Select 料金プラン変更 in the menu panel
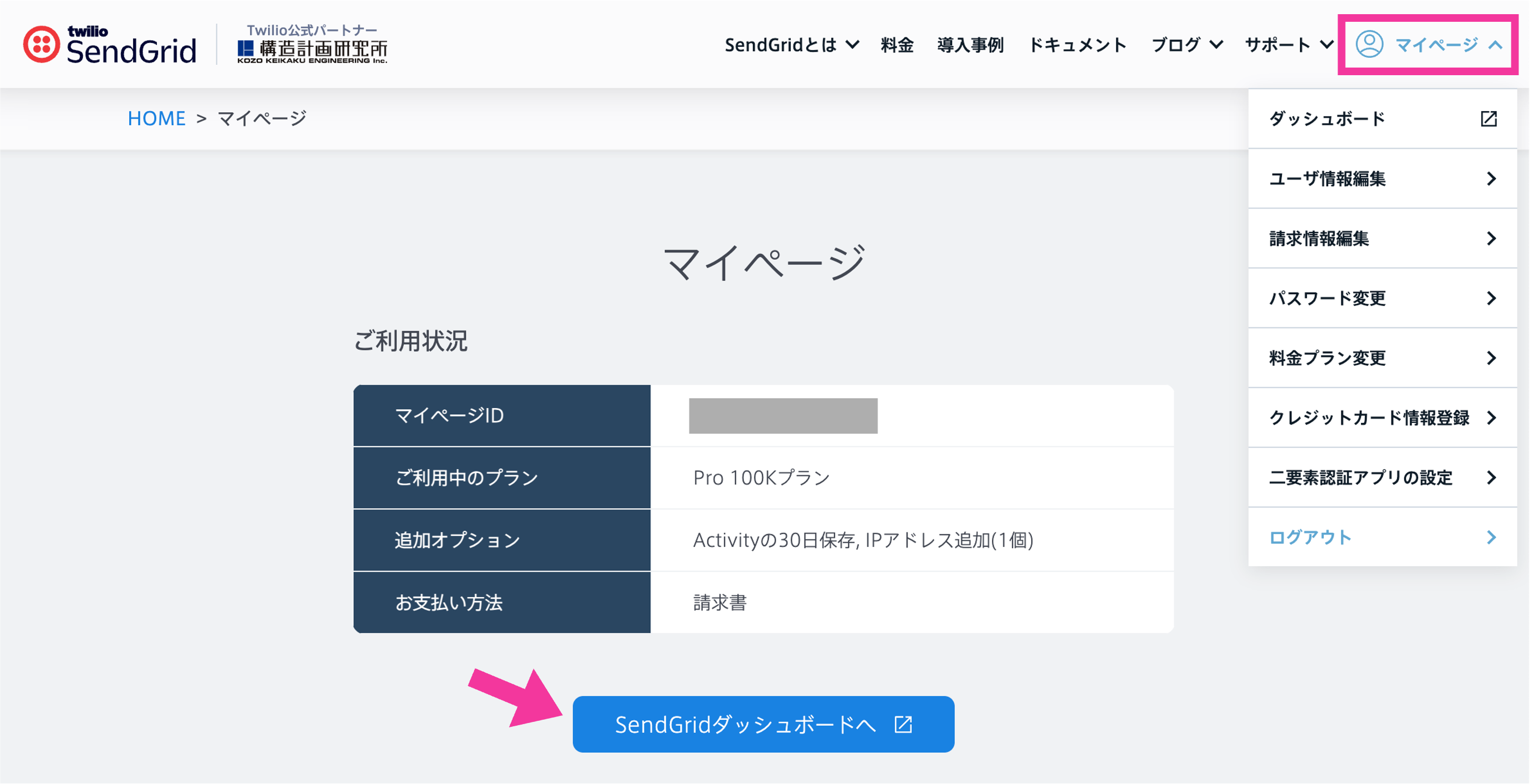The width and height of the screenshot is (1531, 784). [1328, 357]
